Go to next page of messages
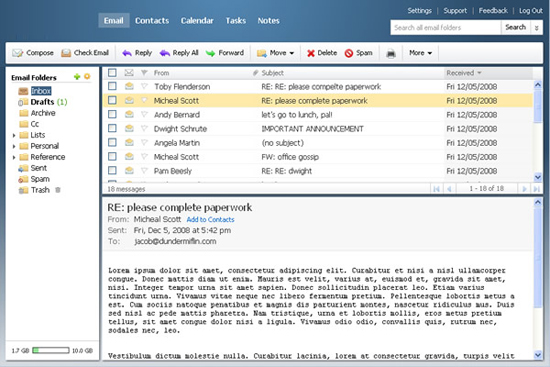This screenshot has height=367, width=550. [524, 189]
